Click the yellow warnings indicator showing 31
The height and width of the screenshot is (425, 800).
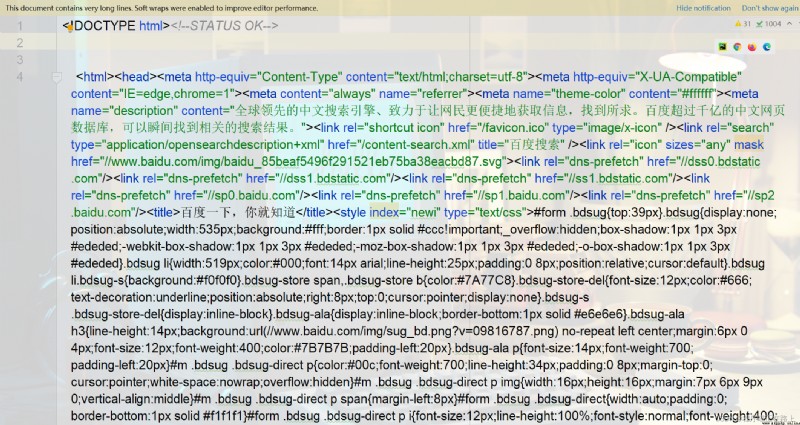point(742,23)
